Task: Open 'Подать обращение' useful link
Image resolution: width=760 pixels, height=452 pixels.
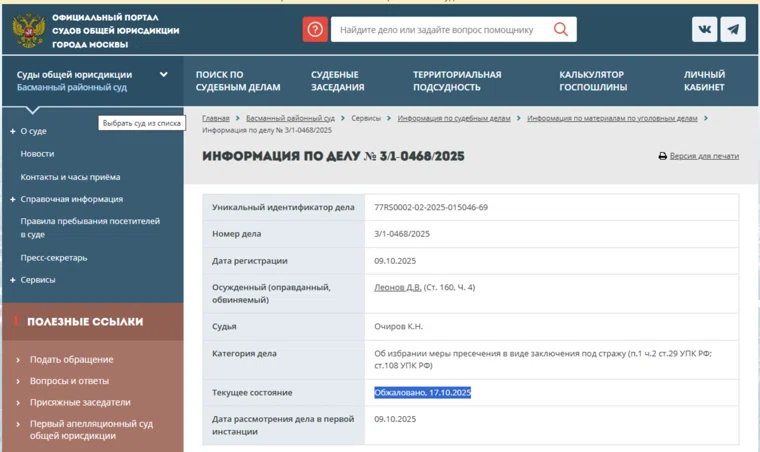Action: (71, 359)
